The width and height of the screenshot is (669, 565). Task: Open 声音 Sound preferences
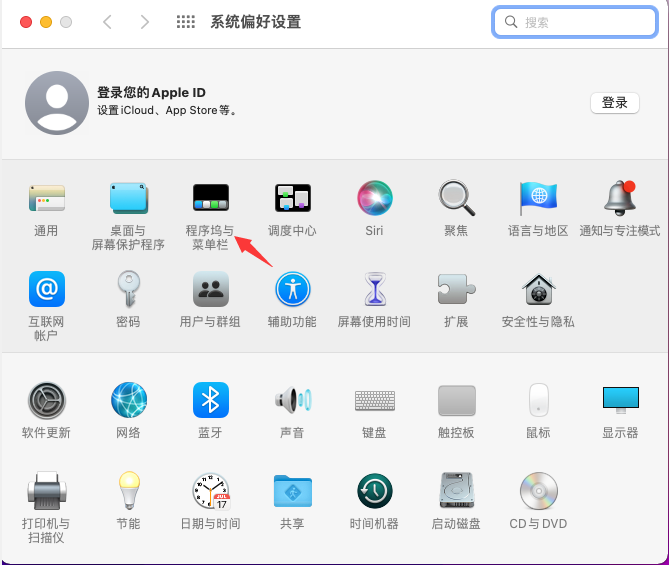coord(292,400)
